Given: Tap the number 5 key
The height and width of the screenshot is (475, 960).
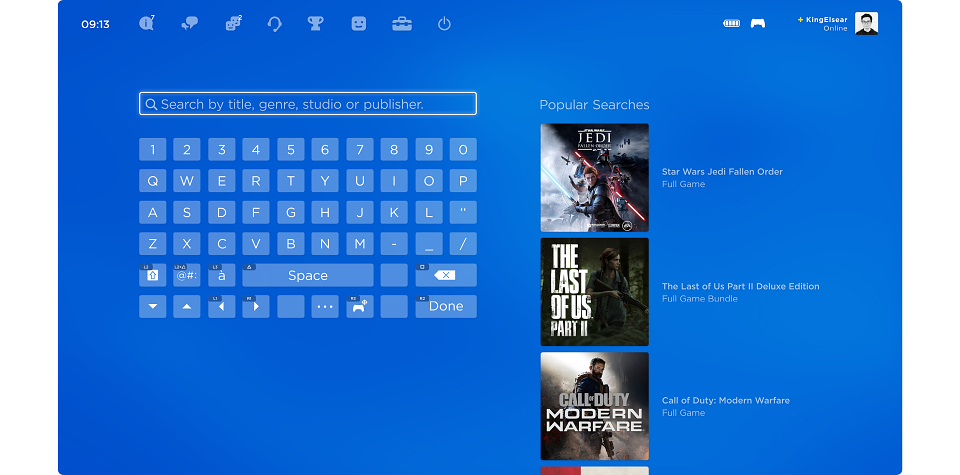Looking at the screenshot, I should point(291,149).
